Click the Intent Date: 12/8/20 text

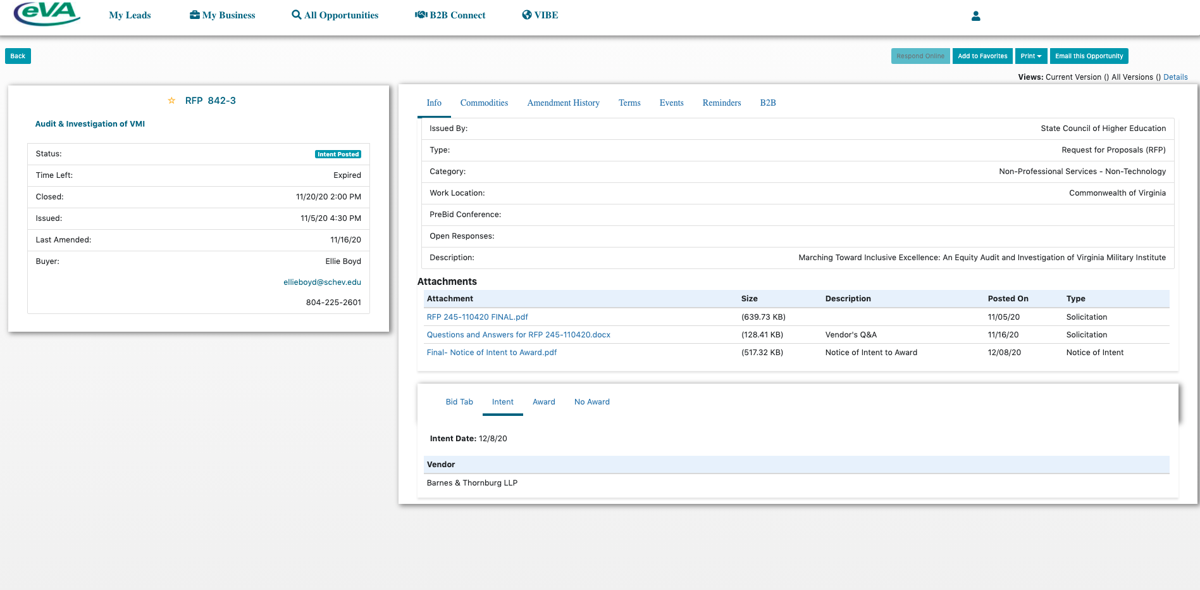tap(469, 439)
